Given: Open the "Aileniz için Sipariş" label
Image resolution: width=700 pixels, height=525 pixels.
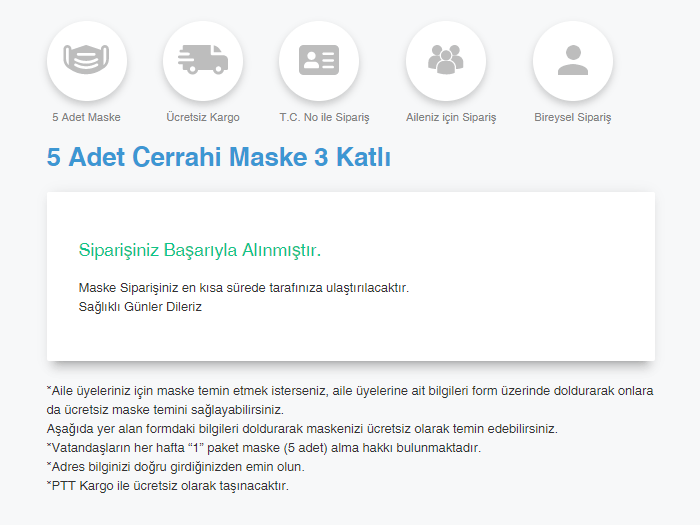Looking at the screenshot, I should point(451,117).
